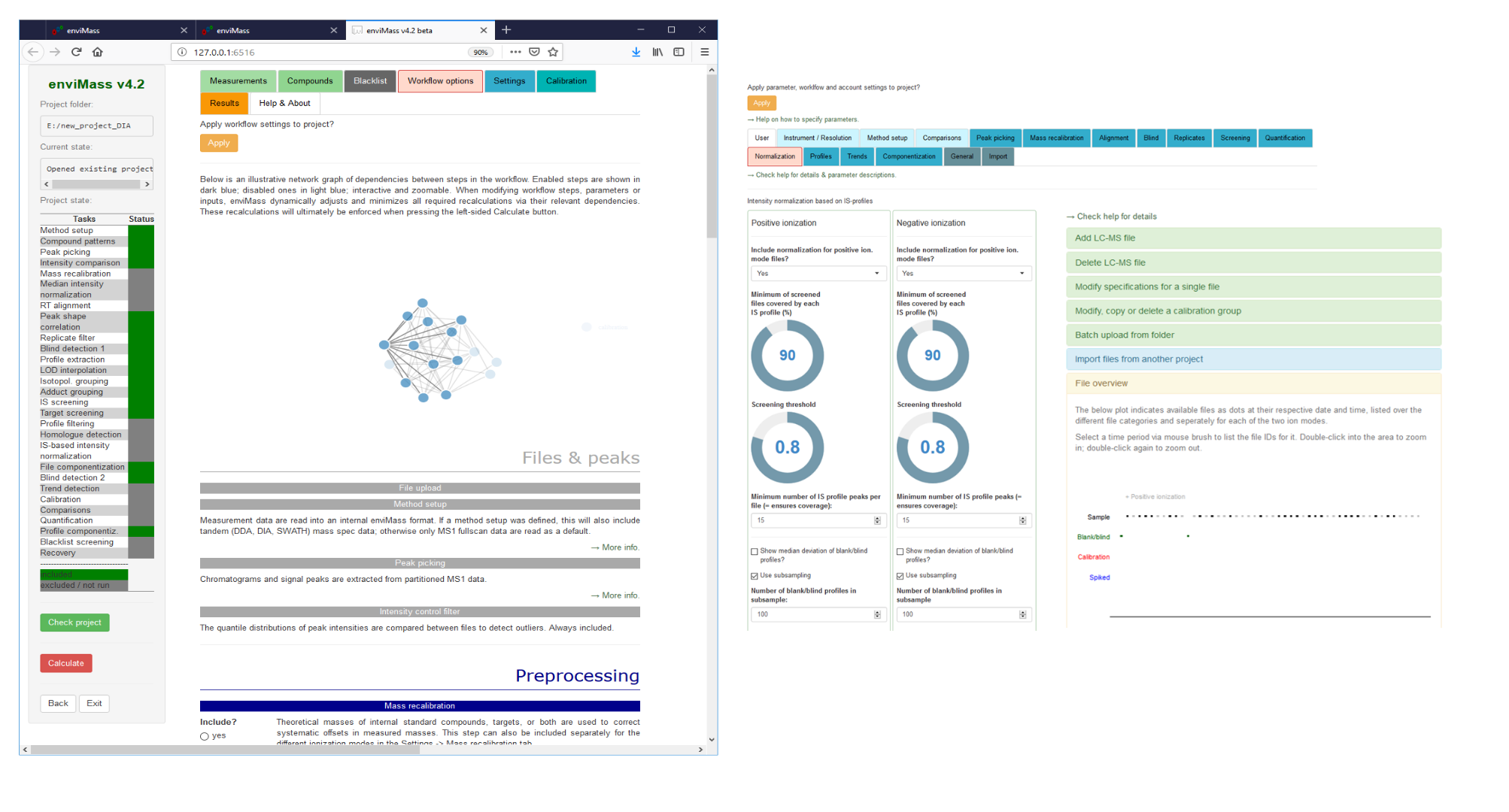The width and height of the screenshot is (1509, 812).
Task: Click the red Calculate button
Action: pos(66,663)
